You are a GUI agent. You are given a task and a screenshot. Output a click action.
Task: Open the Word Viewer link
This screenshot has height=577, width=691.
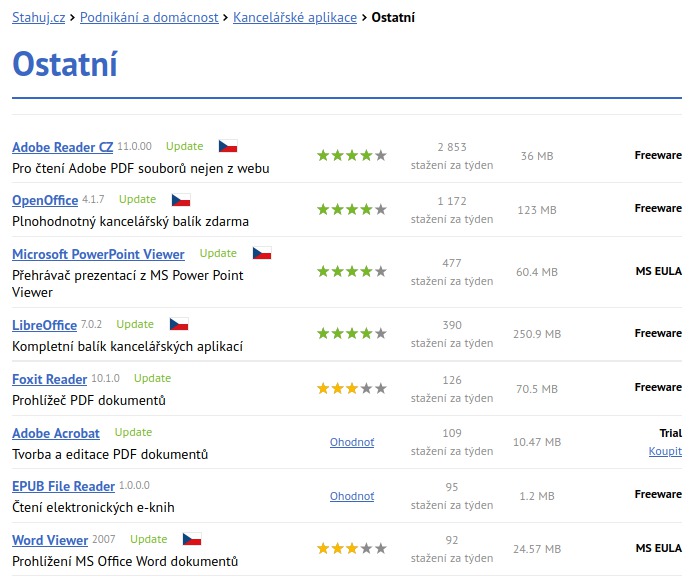pos(50,540)
